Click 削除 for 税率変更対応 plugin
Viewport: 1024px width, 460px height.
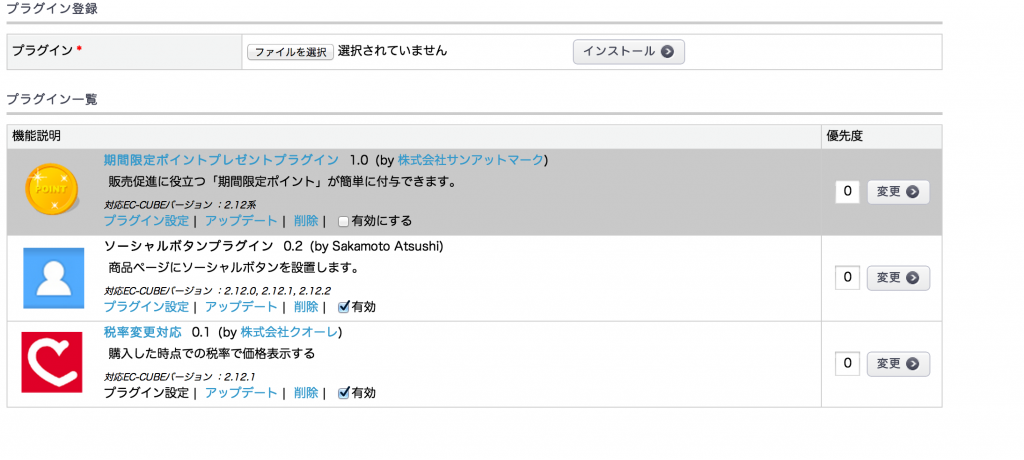[x=306, y=393]
